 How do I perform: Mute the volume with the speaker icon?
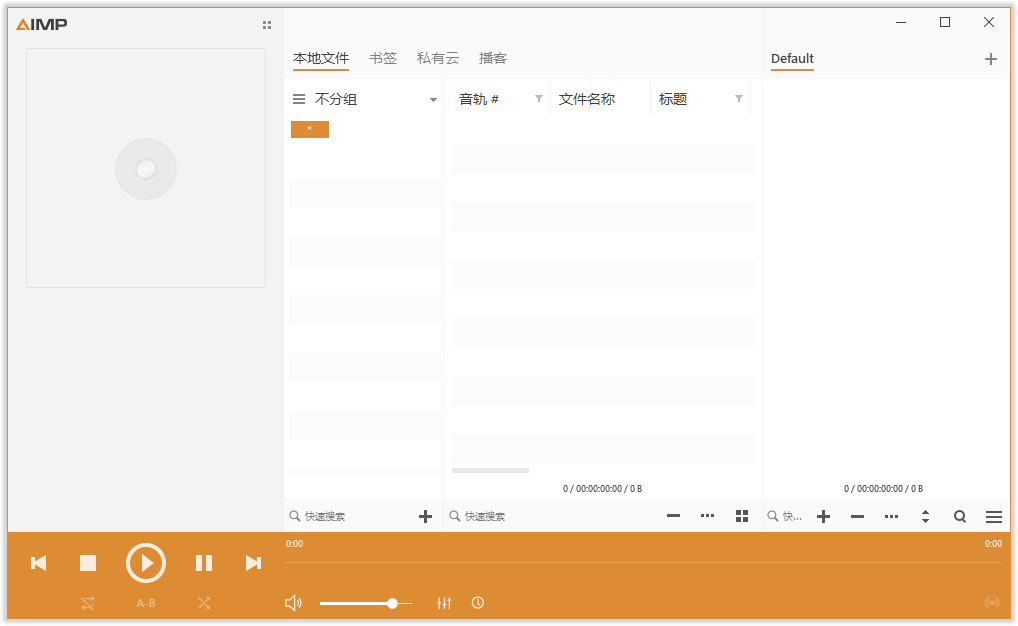pyautogui.click(x=293, y=602)
